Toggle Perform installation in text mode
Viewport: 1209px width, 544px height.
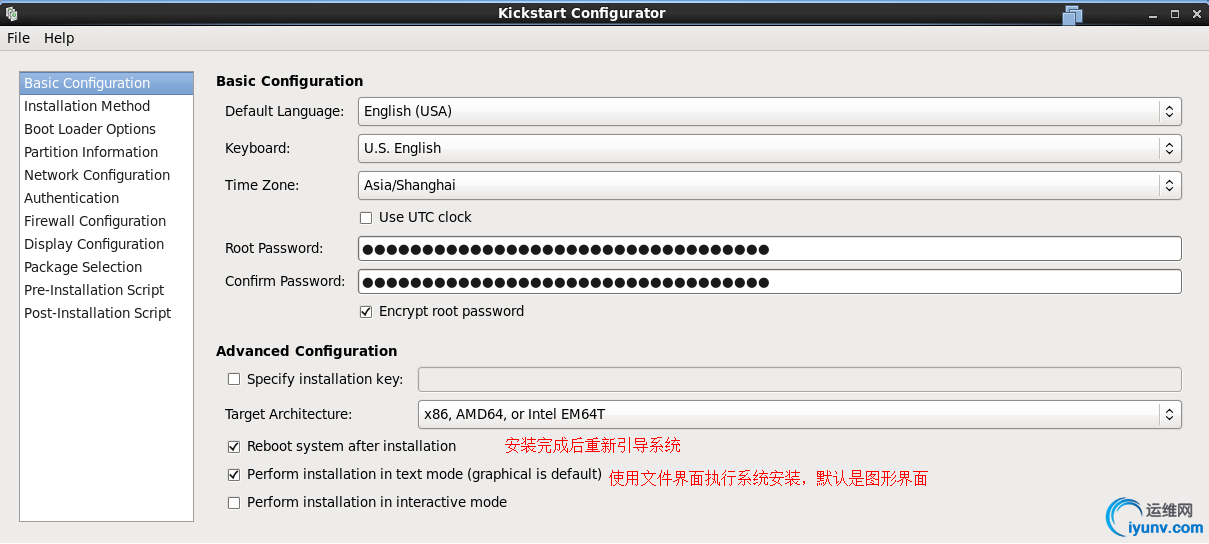[234, 474]
